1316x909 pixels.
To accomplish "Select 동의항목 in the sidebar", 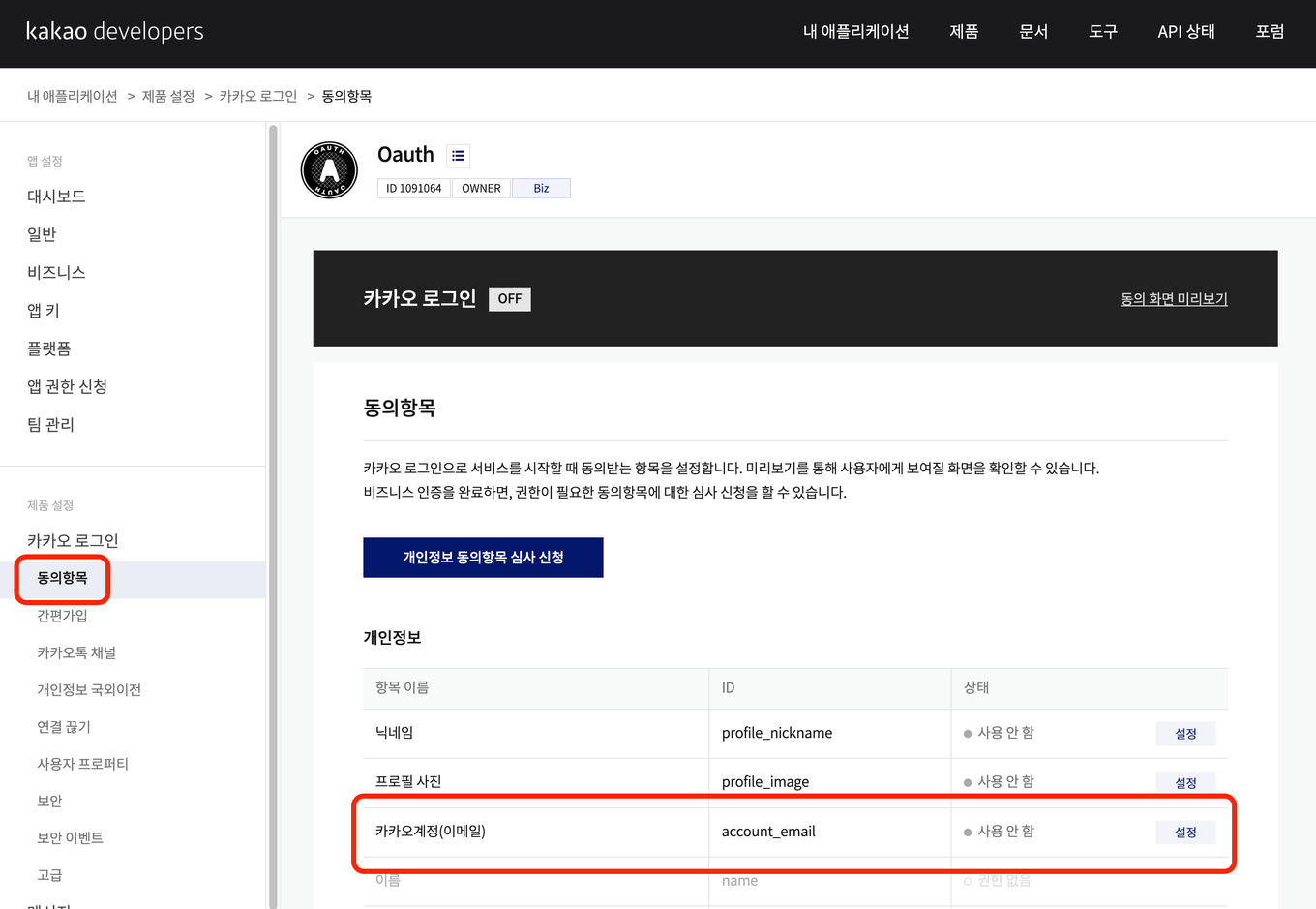I will (x=62, y=578).
